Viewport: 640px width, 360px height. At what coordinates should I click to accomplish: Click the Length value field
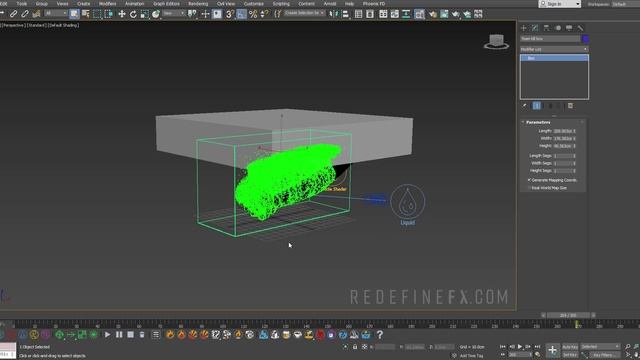tap(563, 131)
